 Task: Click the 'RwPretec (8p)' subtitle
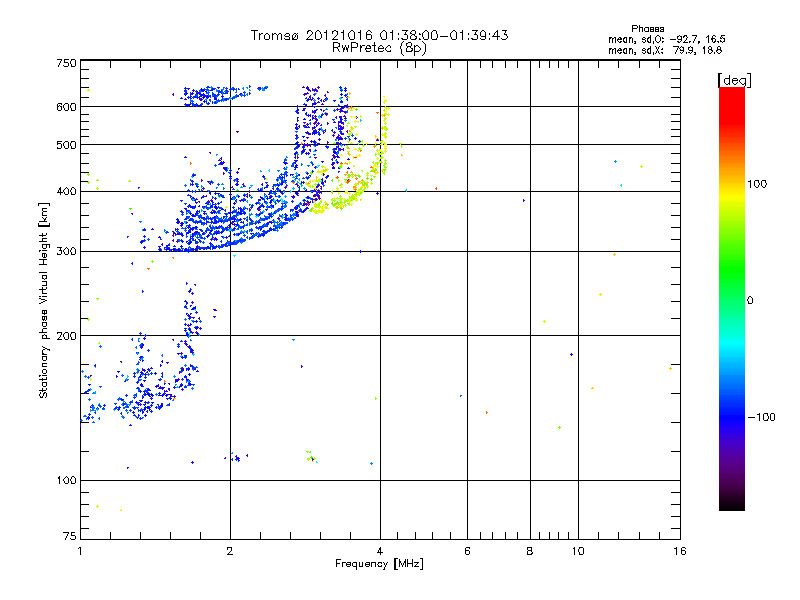pyautogui.click(x=379, y=48)
